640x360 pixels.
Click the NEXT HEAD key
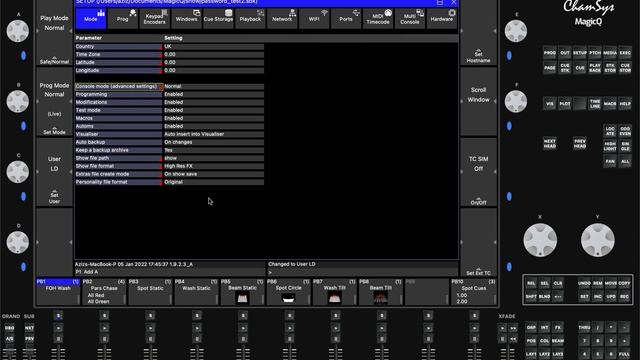coord(550,143)
